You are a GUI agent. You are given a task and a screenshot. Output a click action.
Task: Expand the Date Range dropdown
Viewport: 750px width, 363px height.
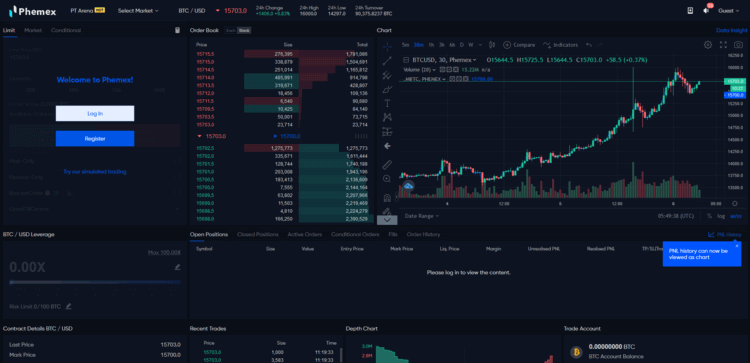pyautogui.click(x=421, y=216)
